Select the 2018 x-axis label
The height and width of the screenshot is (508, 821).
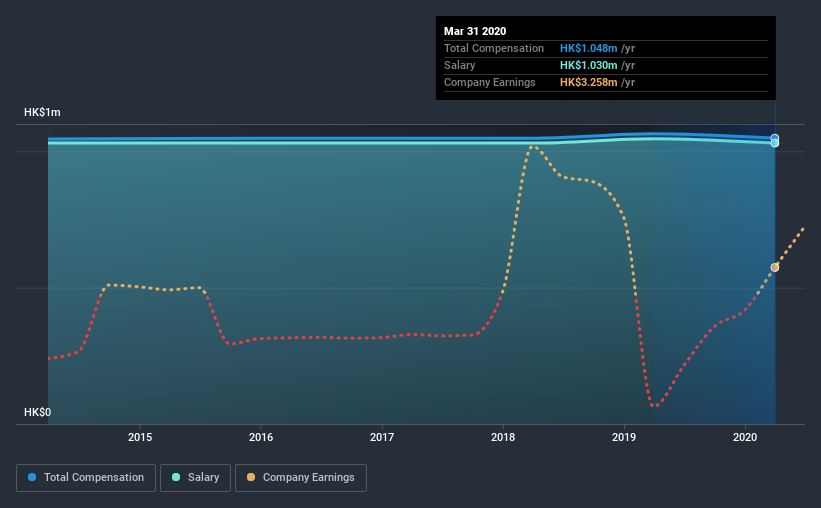(x=503, y=437)
